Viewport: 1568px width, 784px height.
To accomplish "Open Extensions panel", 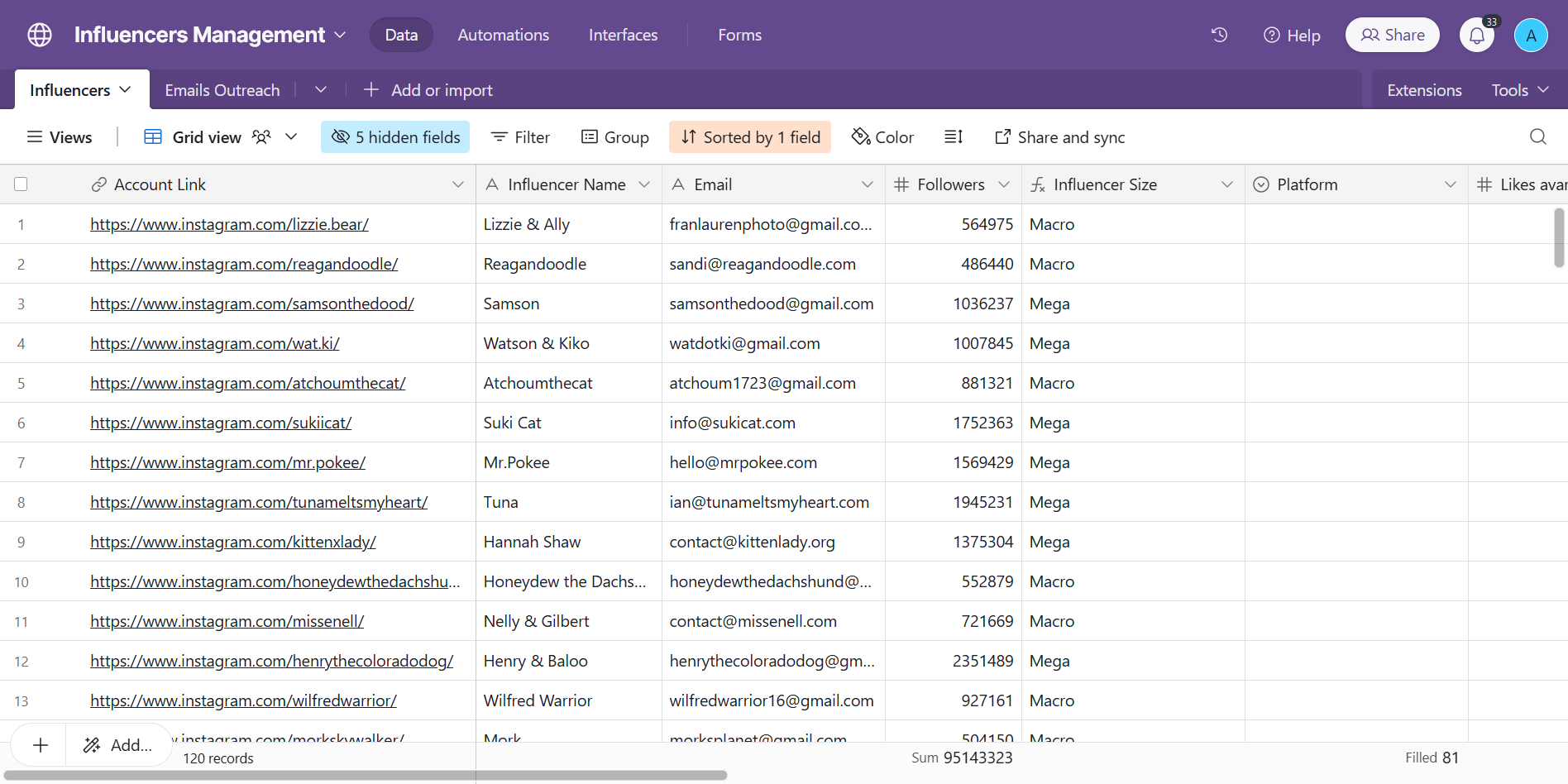I will (x=1424, y=89).
